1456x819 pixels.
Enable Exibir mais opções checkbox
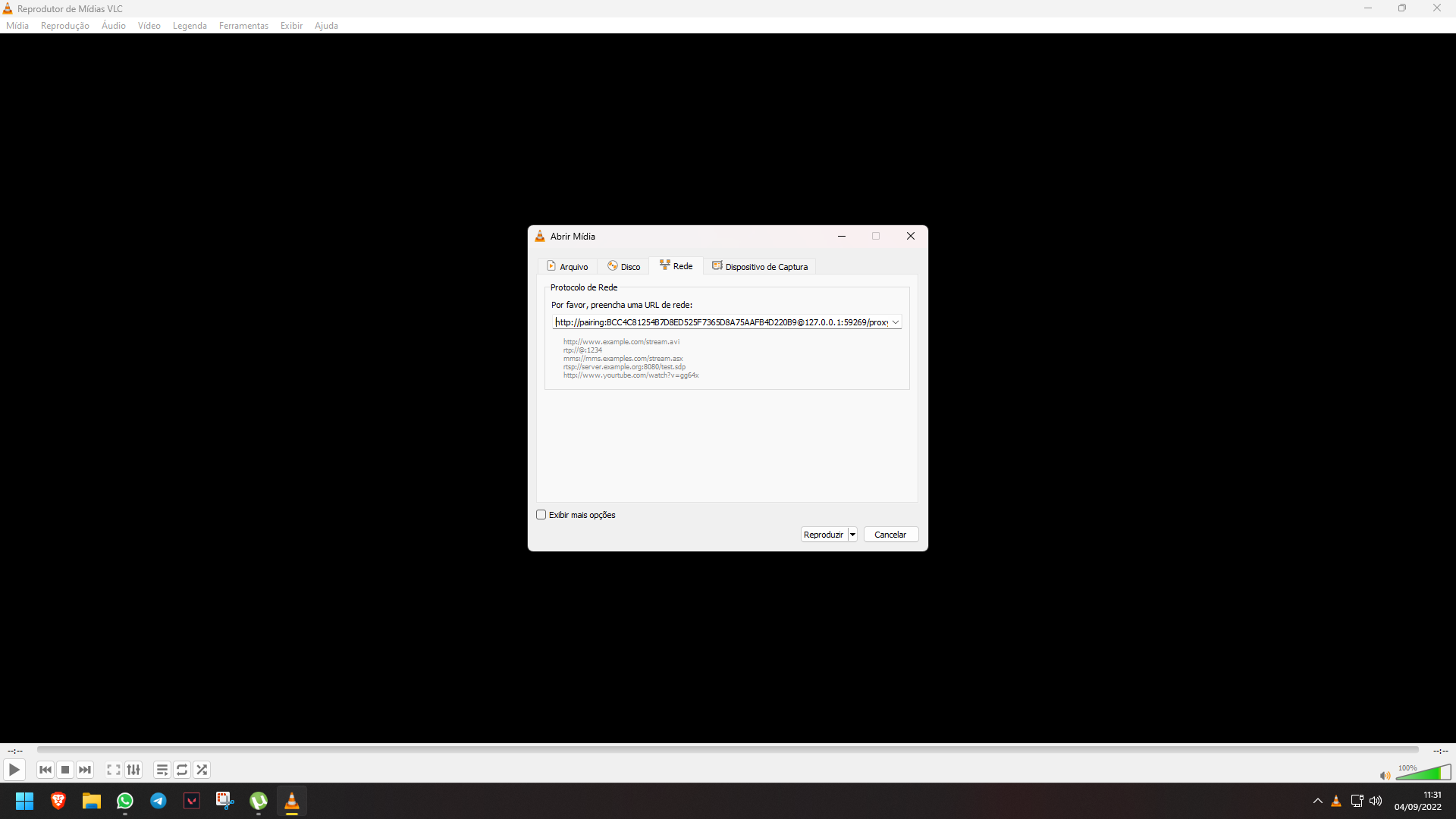click(x=541, y=515)
